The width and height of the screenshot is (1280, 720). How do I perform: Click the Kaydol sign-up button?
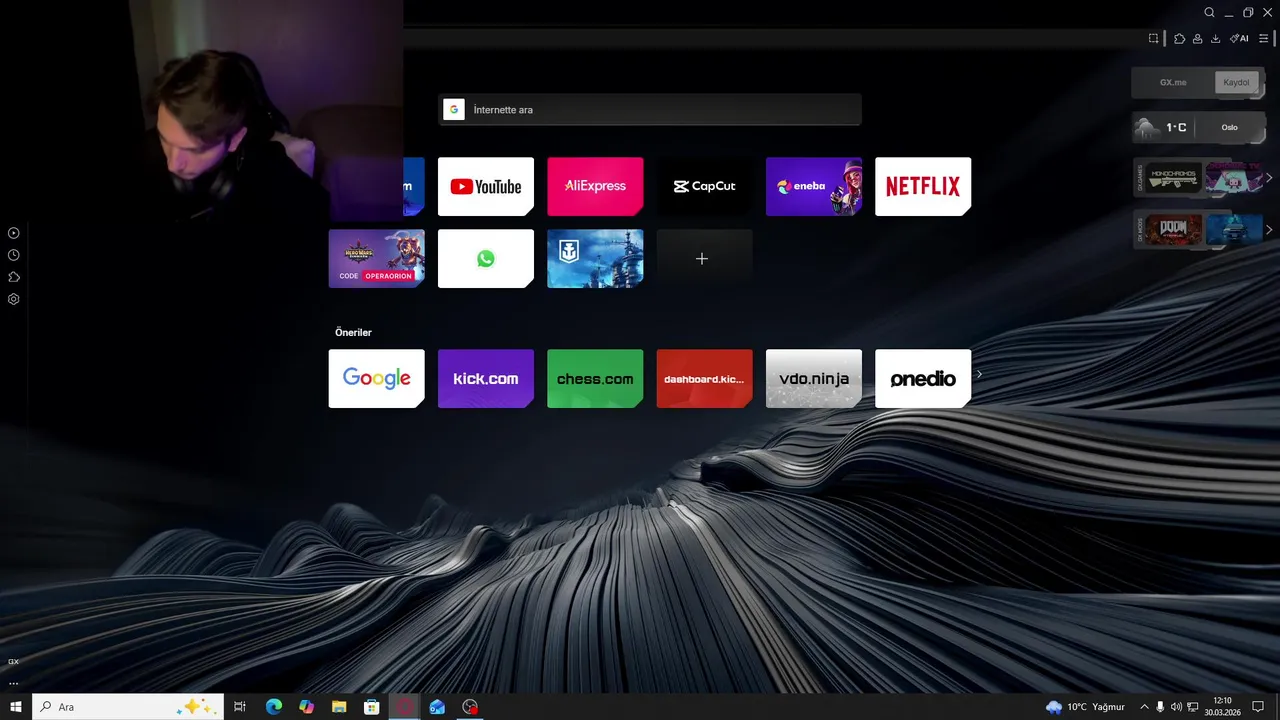coord(1236,83)
